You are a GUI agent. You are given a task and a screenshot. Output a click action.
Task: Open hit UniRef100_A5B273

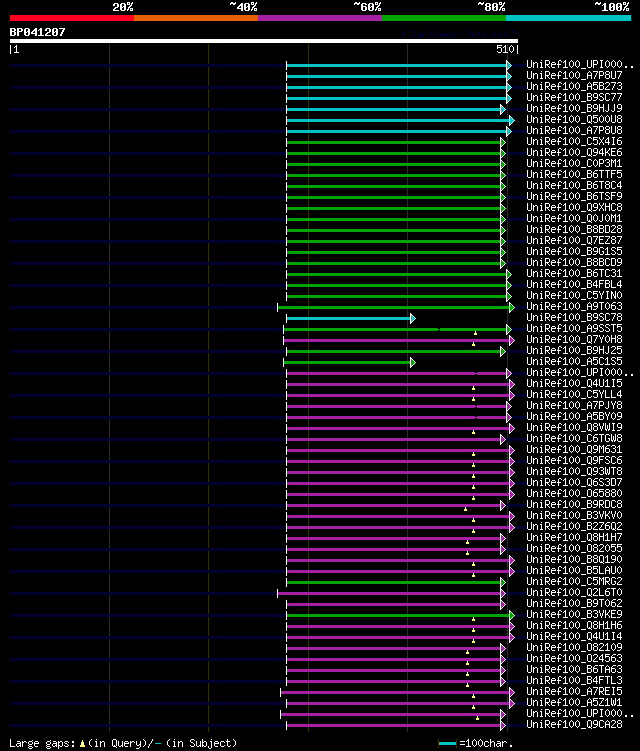[574, 86]
